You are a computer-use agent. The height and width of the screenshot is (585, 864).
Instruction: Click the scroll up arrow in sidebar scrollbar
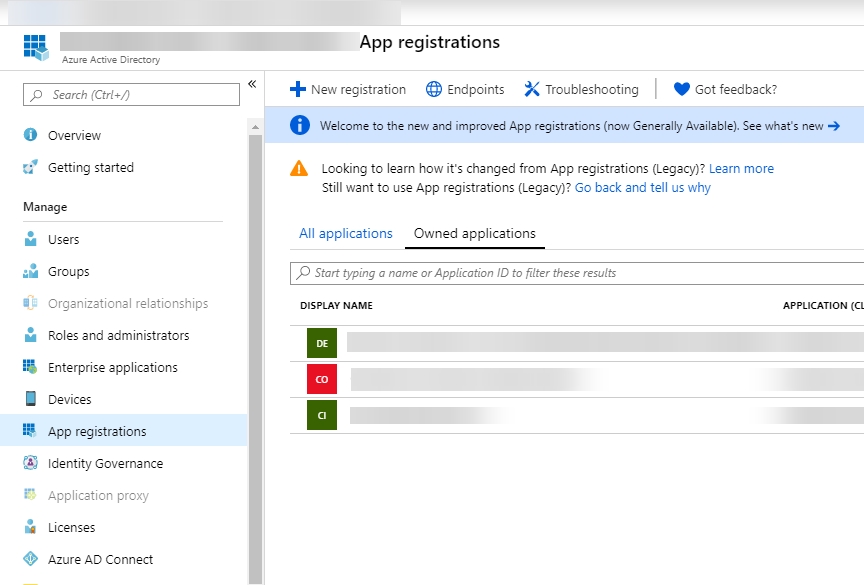[x=255, y=127]
